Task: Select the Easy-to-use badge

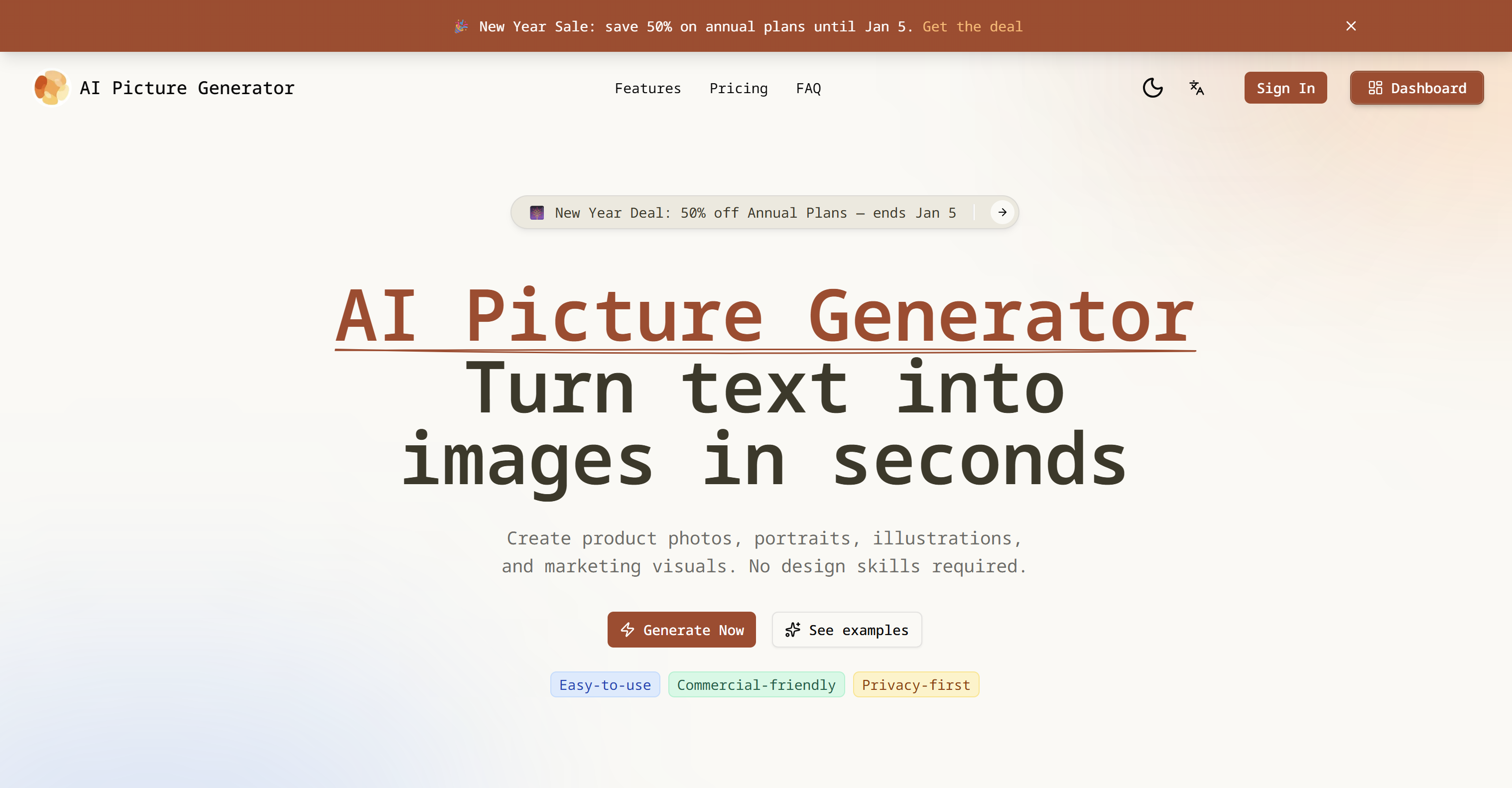Action: [x=605, y=684]
